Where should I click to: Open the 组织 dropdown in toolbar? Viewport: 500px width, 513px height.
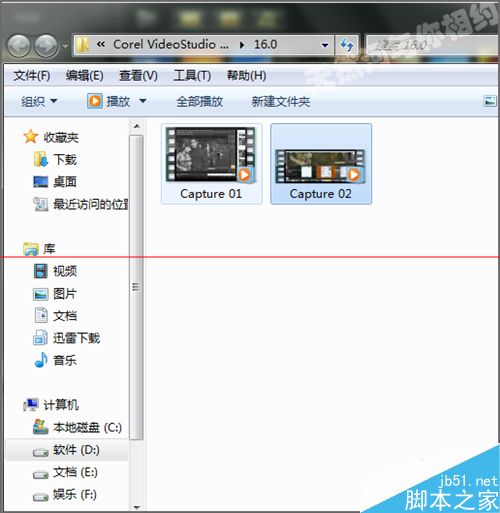click(39, 101)
